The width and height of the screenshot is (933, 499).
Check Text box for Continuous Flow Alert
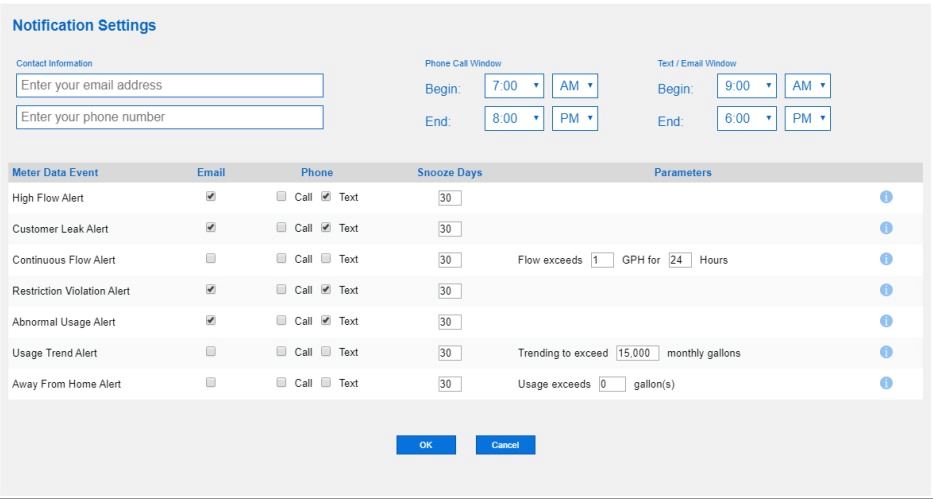(x=327, y=260)
